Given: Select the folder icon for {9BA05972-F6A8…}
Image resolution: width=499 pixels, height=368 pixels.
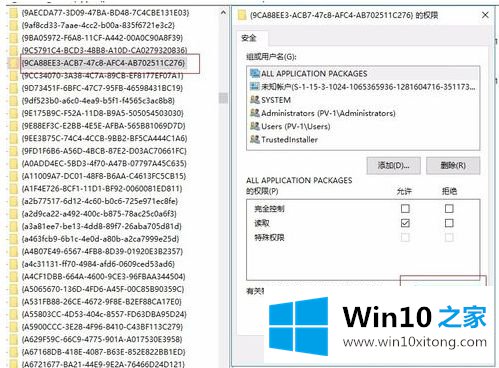Looking at the screenshot, I should point(13,38).
